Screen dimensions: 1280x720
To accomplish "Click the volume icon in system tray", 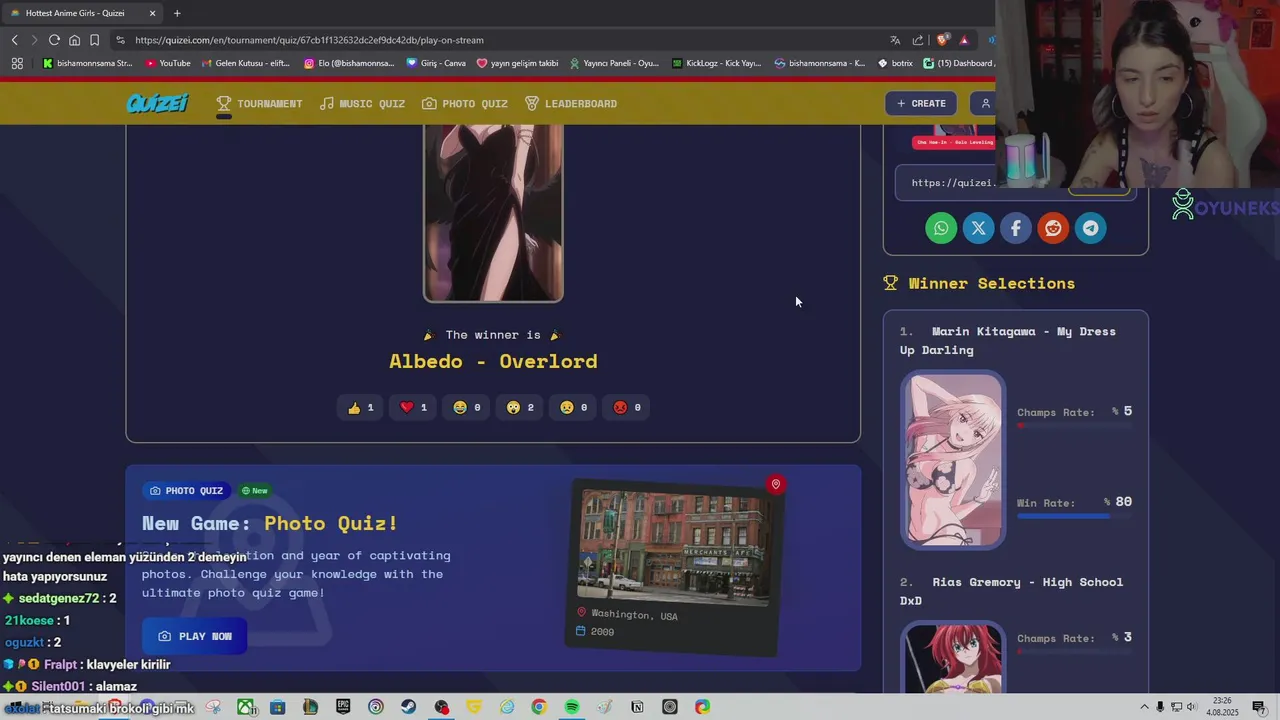I will click(x=1192, y=707).
